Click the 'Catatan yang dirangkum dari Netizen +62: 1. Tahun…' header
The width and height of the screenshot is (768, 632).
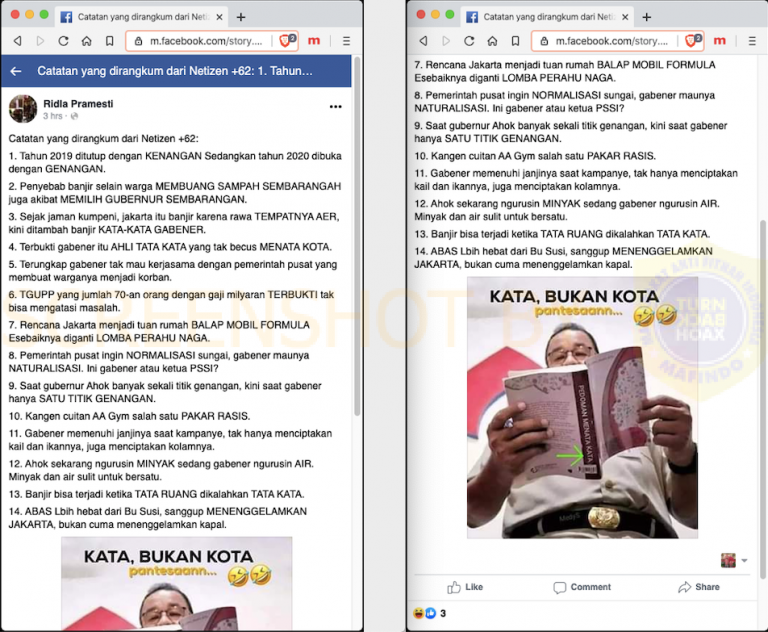(x=175, y=71)
